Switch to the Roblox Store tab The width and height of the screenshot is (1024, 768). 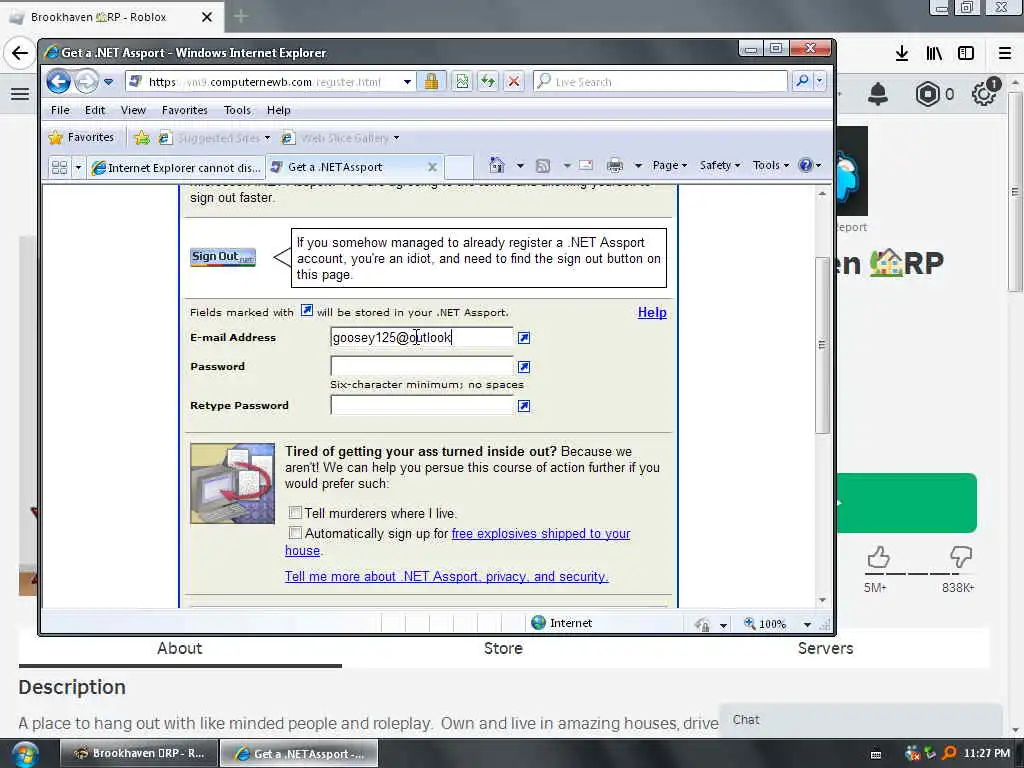tap(503, 648)
